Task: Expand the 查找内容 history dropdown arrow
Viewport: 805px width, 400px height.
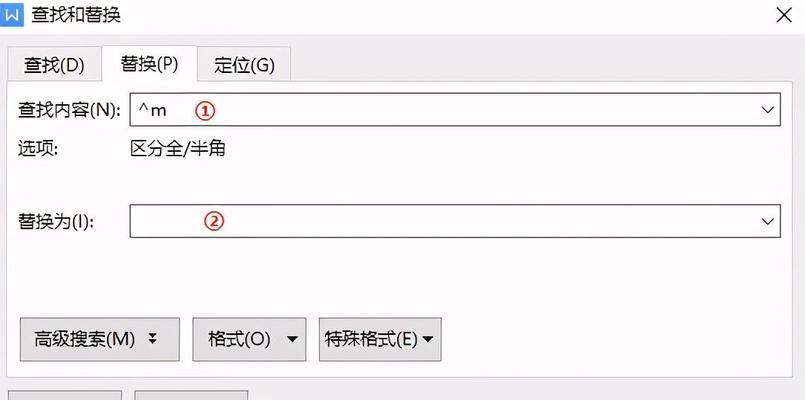Action: point(768,110)
